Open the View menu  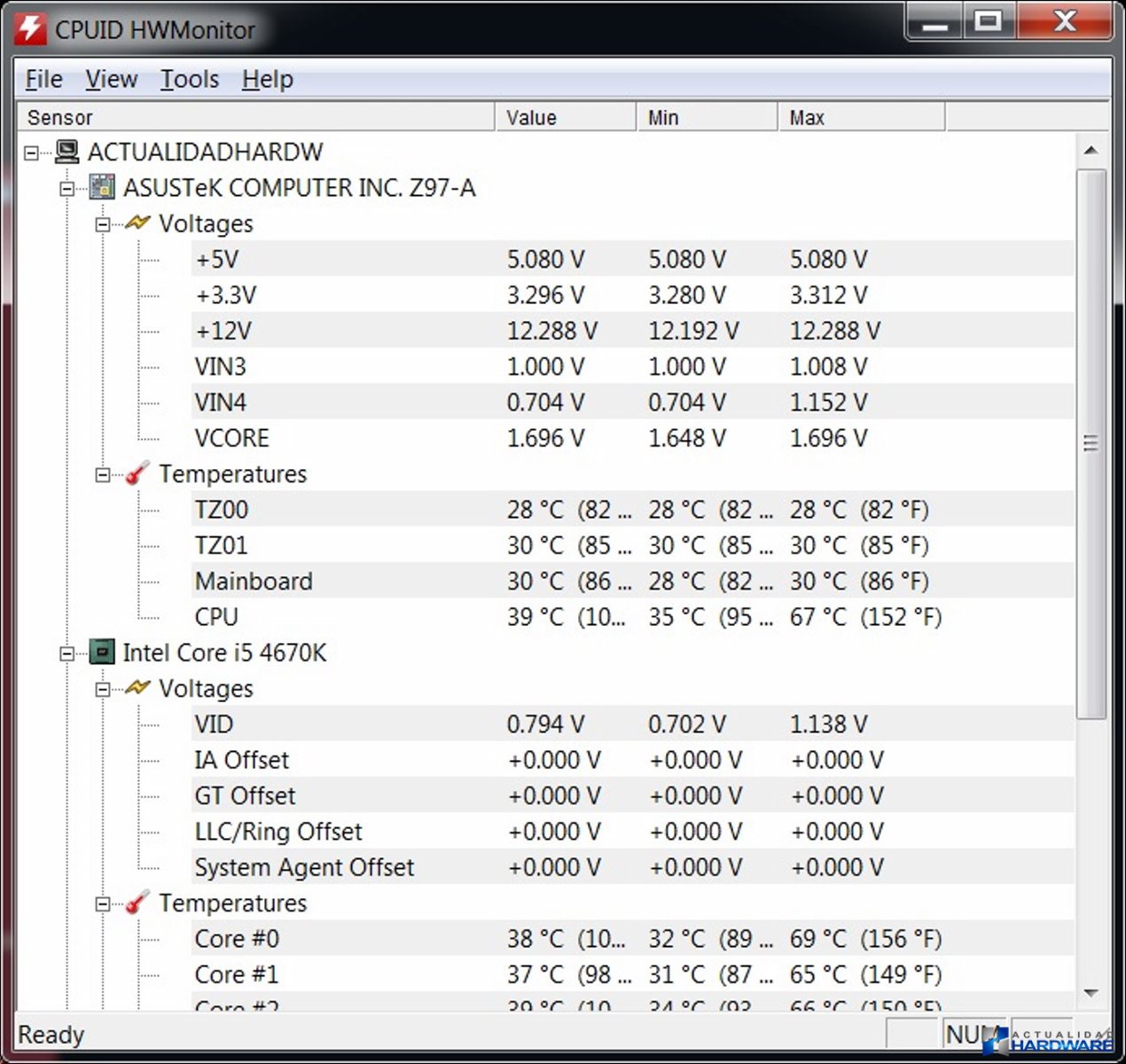tap(111, 80)
